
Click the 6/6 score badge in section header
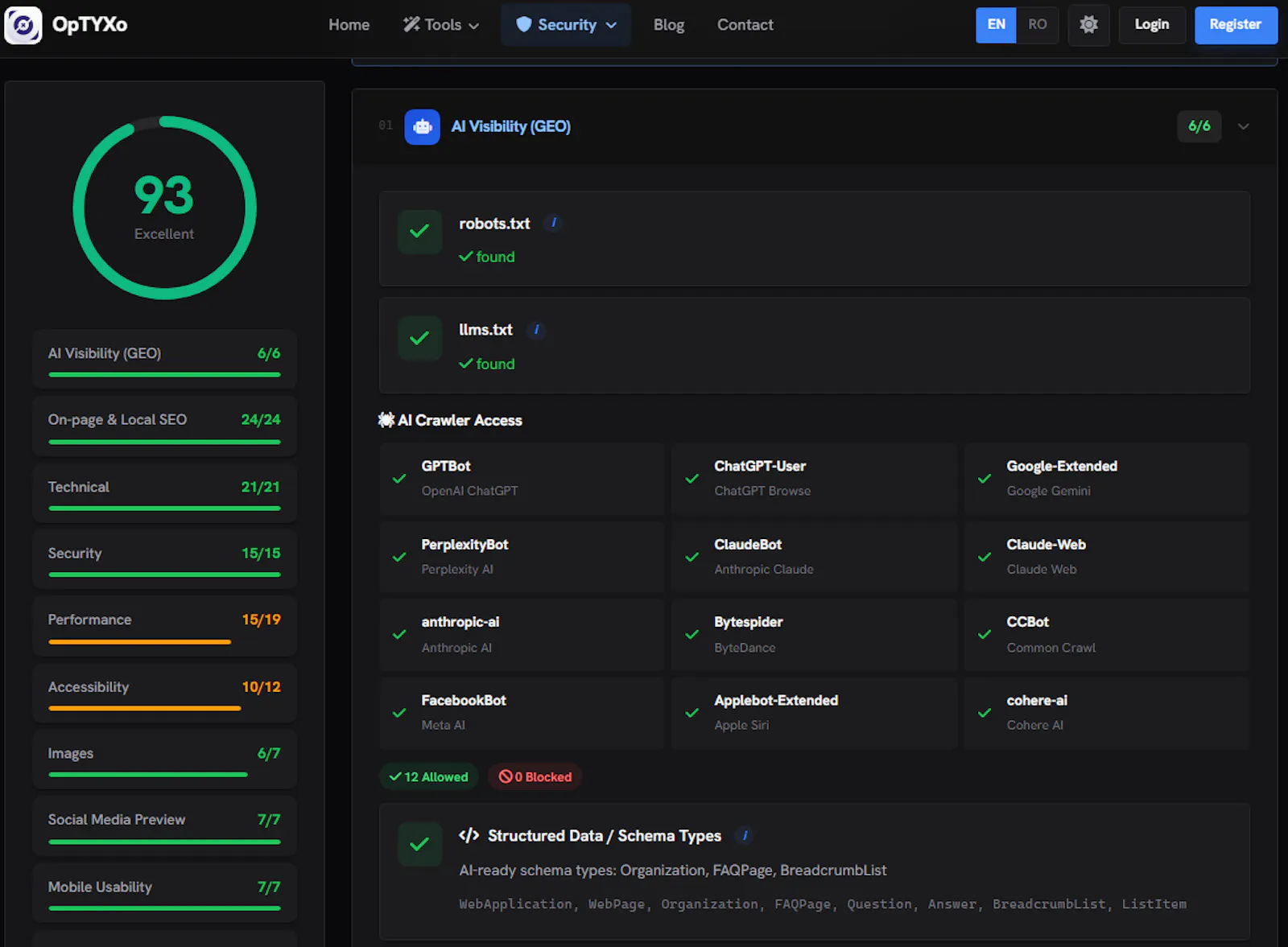point(1199,126)
